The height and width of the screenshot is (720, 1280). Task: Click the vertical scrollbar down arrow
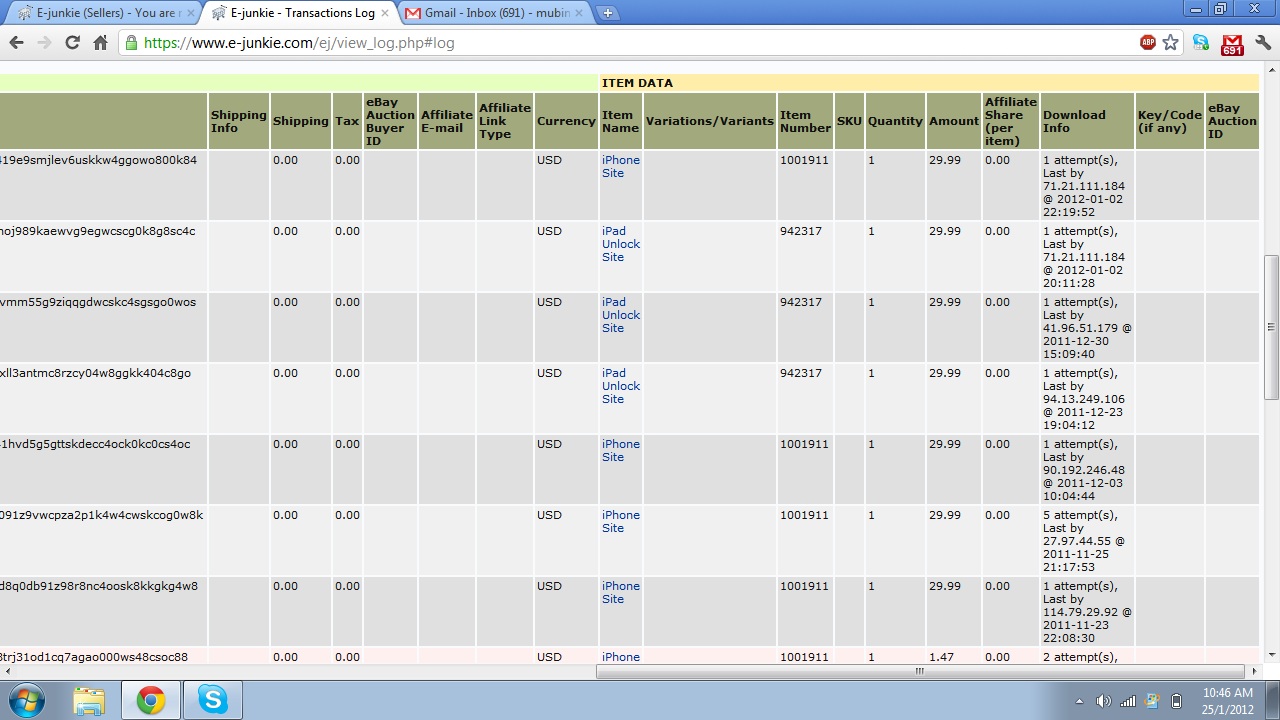[x=1271, y=655]
